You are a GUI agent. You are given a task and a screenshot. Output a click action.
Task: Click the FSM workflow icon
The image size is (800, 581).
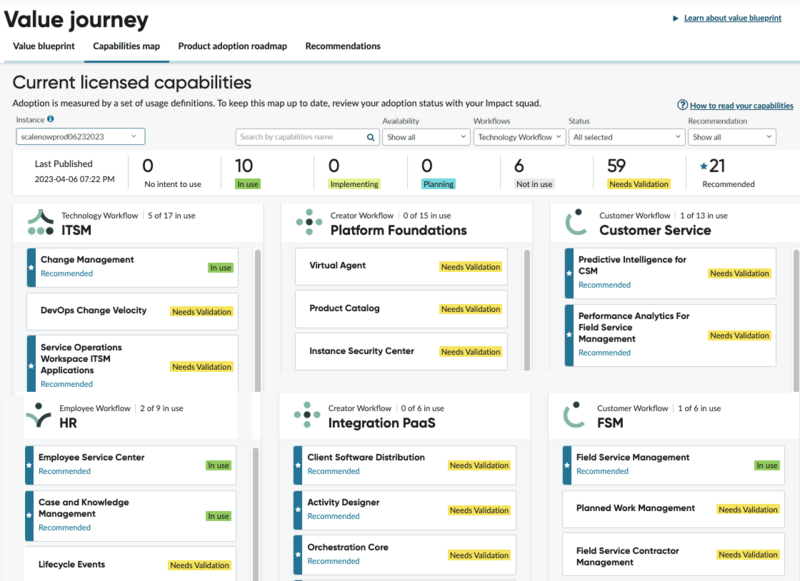pyautogui.click(x=574, y=415)
